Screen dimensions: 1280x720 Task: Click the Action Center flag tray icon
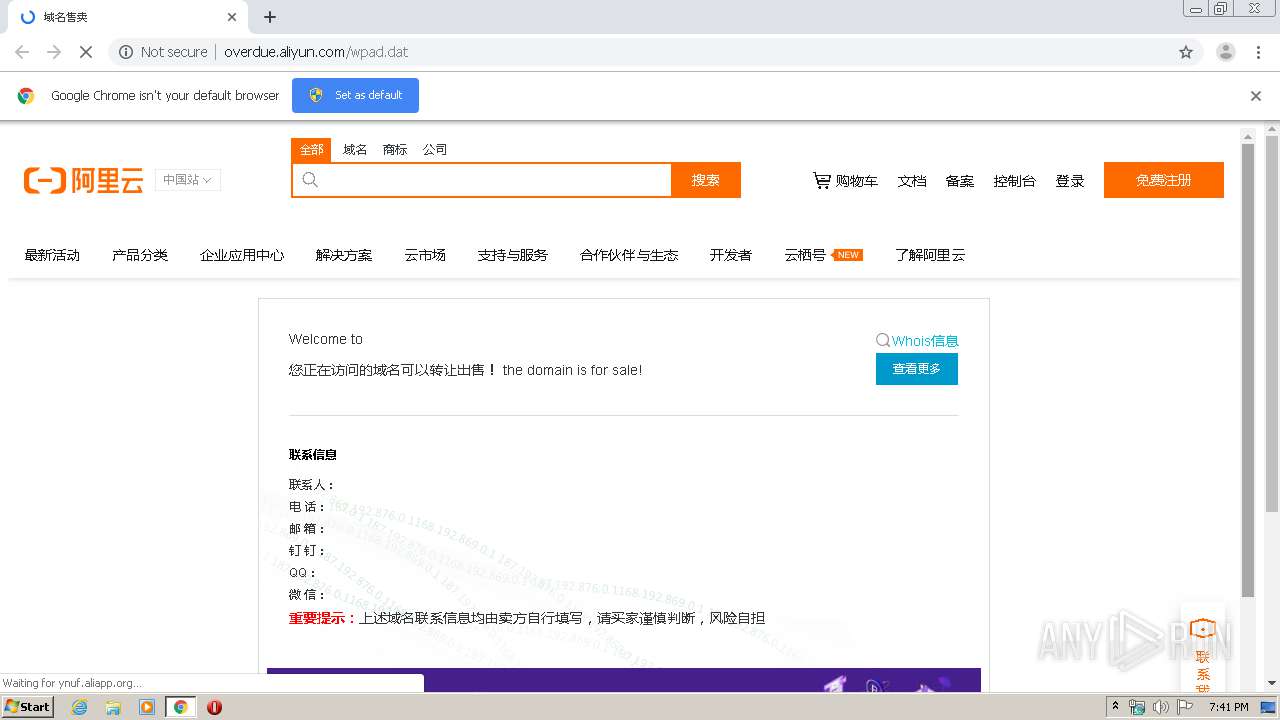(1185, 707)
